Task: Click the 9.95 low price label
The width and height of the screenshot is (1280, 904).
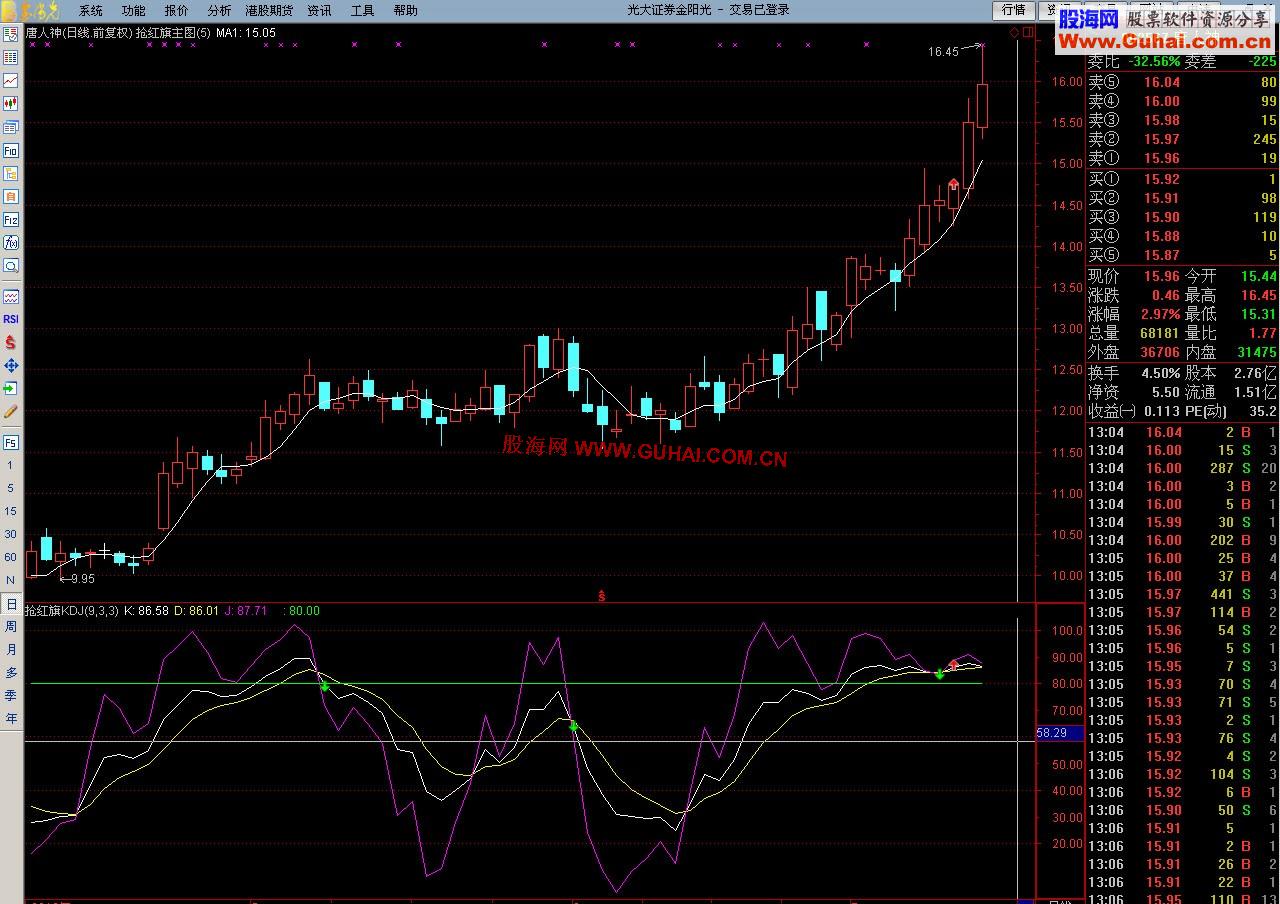Action: pyautogui.click(x=83, y=579)
